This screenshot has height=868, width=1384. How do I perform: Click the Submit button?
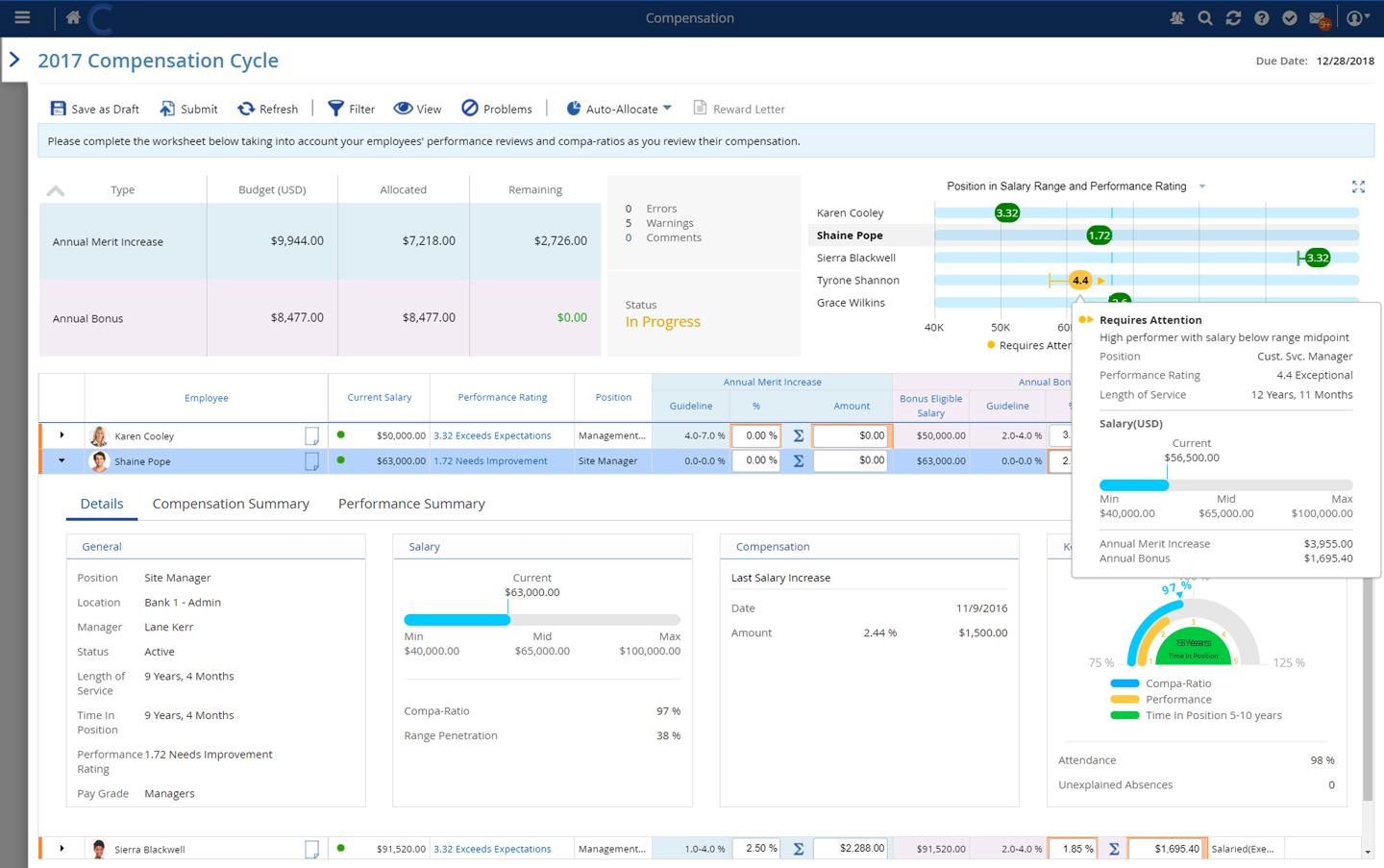188,109
